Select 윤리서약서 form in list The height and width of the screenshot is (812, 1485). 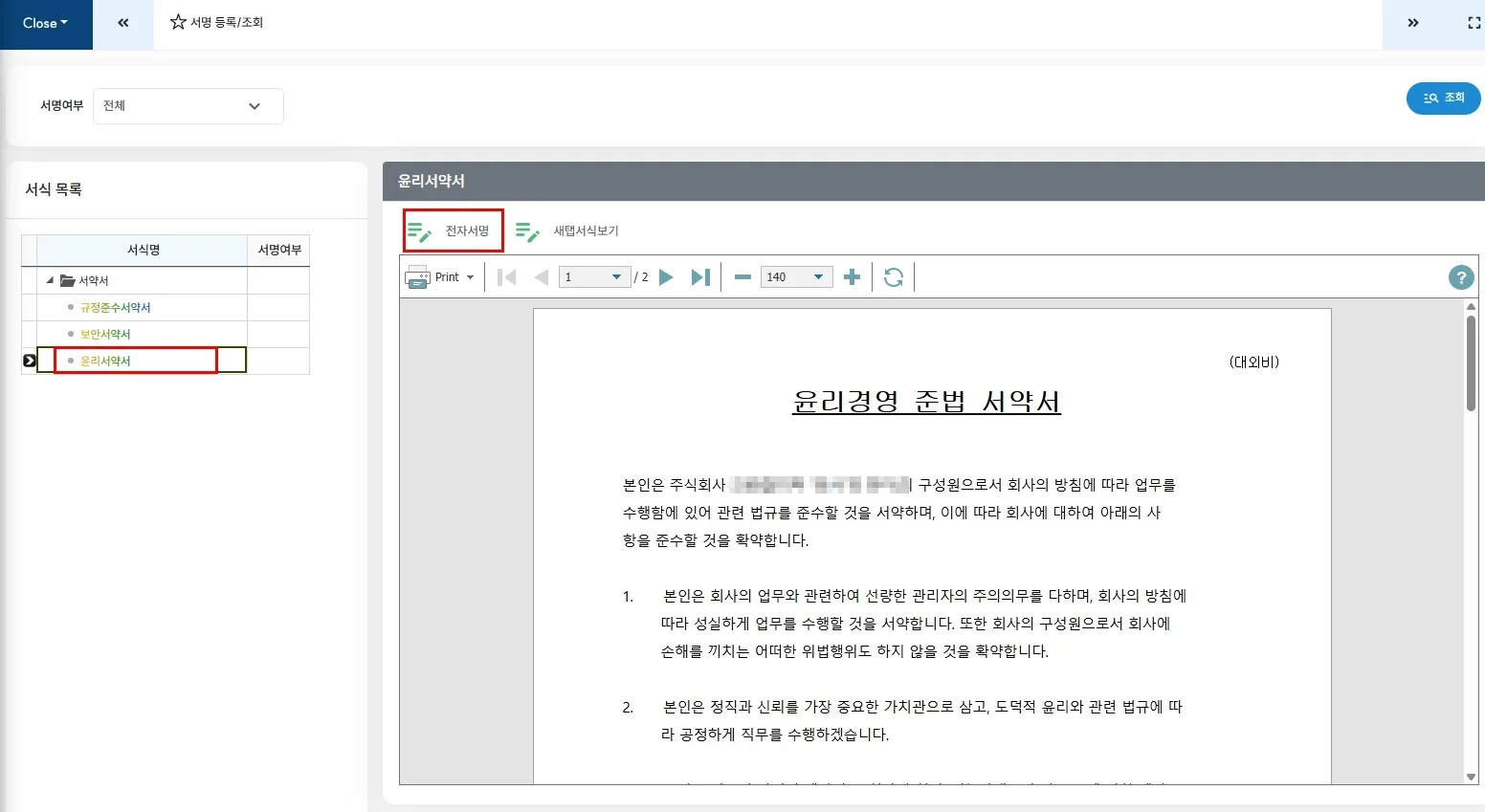(105, 361)
